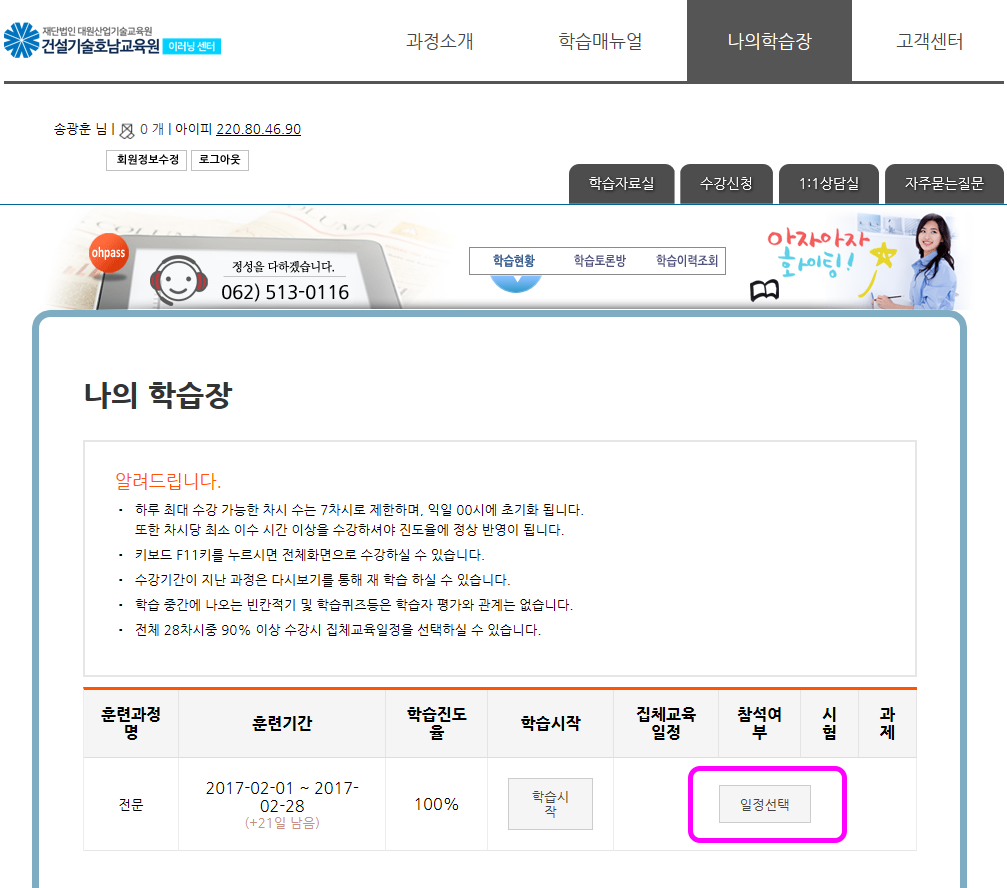This screenshot has height=888, width=1007.
Task: Click the 로그아웃 button
Action: [x=219, y=160]
